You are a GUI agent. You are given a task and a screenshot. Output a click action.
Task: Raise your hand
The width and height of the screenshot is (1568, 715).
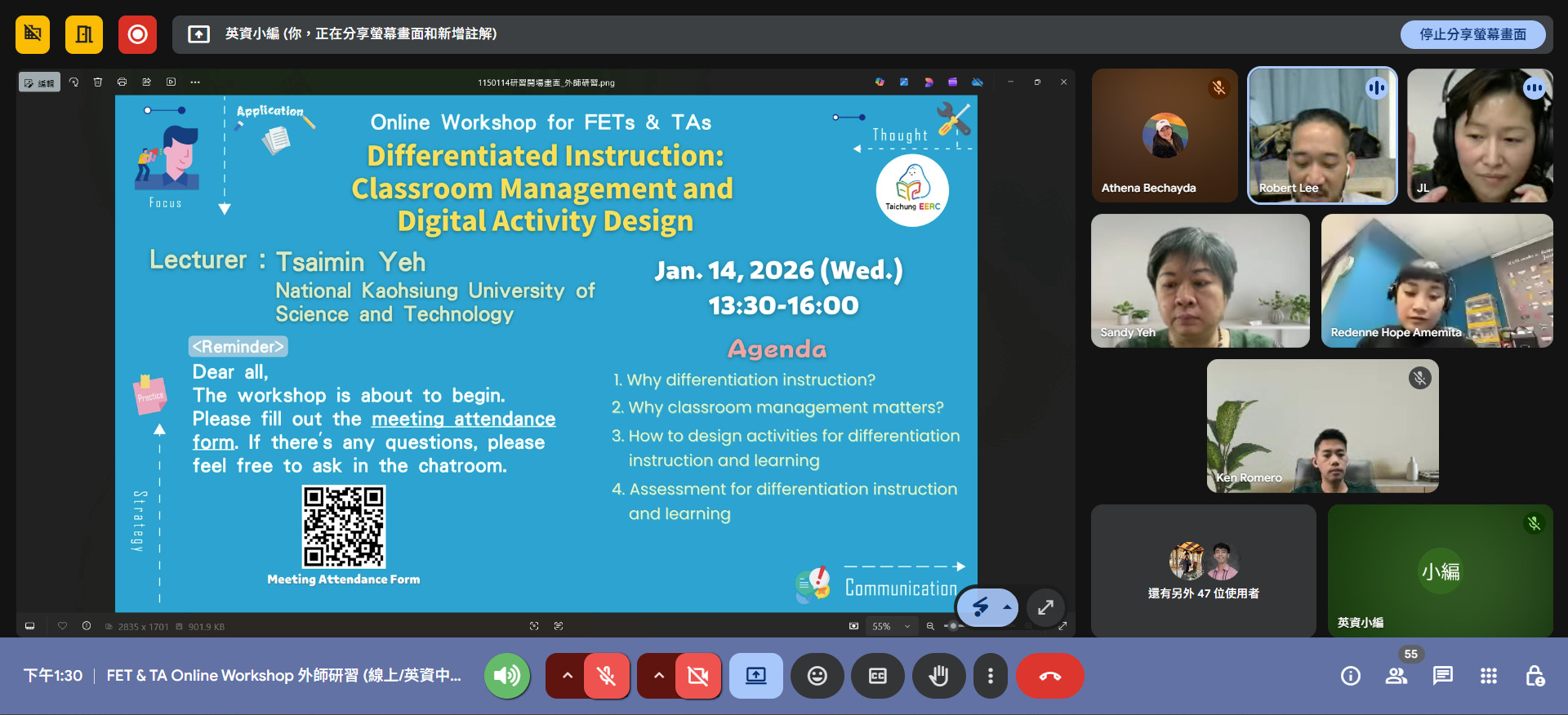pyautogui.click(x=938, y=676)
